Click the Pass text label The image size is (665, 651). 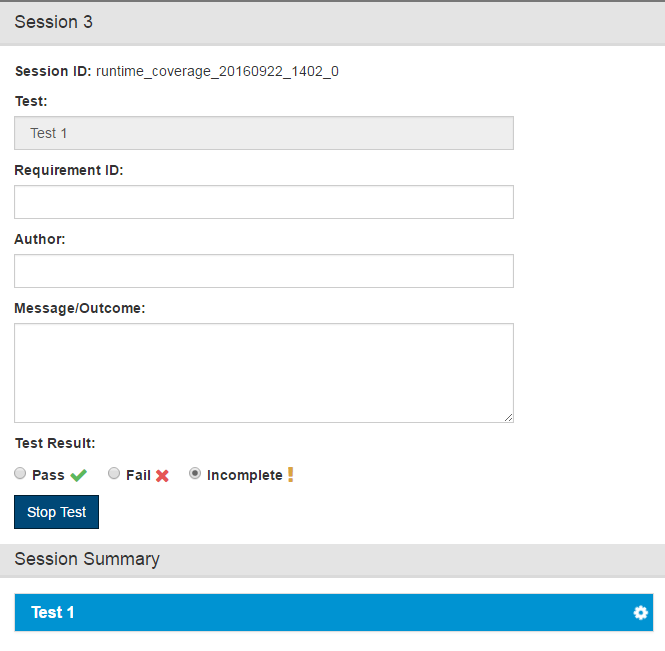[48, 475]
